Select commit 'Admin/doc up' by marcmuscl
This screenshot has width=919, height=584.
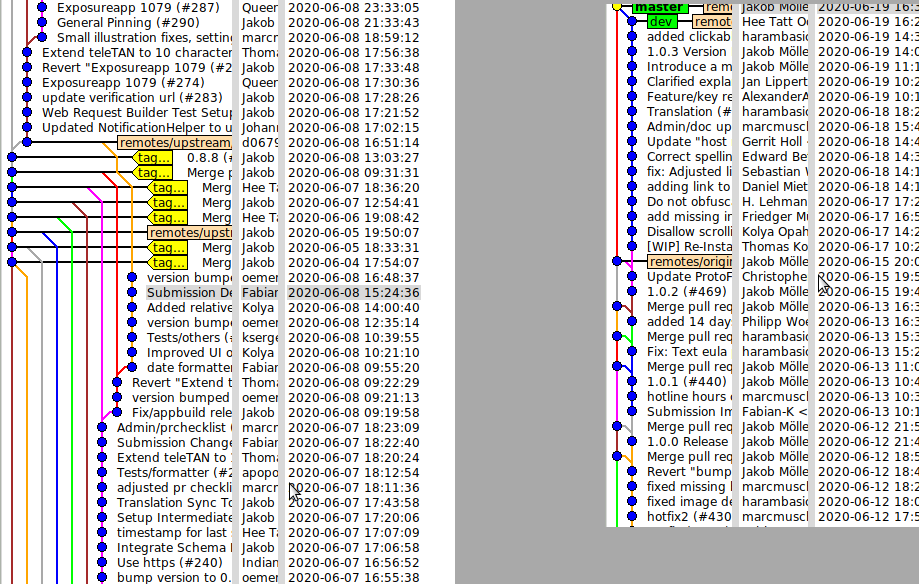(689, 127)
